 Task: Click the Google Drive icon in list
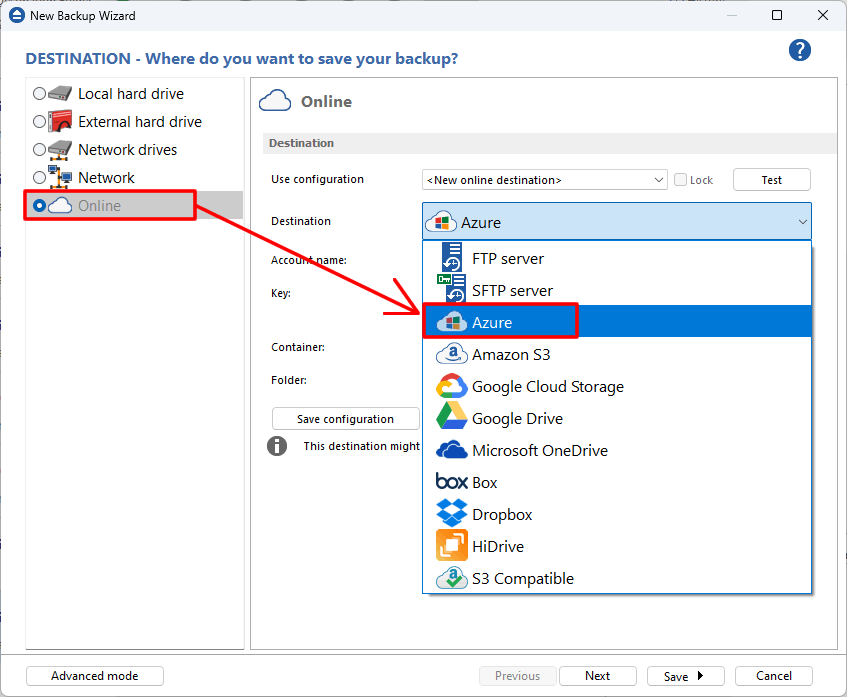pyautogui.click(x=451, y=418)
